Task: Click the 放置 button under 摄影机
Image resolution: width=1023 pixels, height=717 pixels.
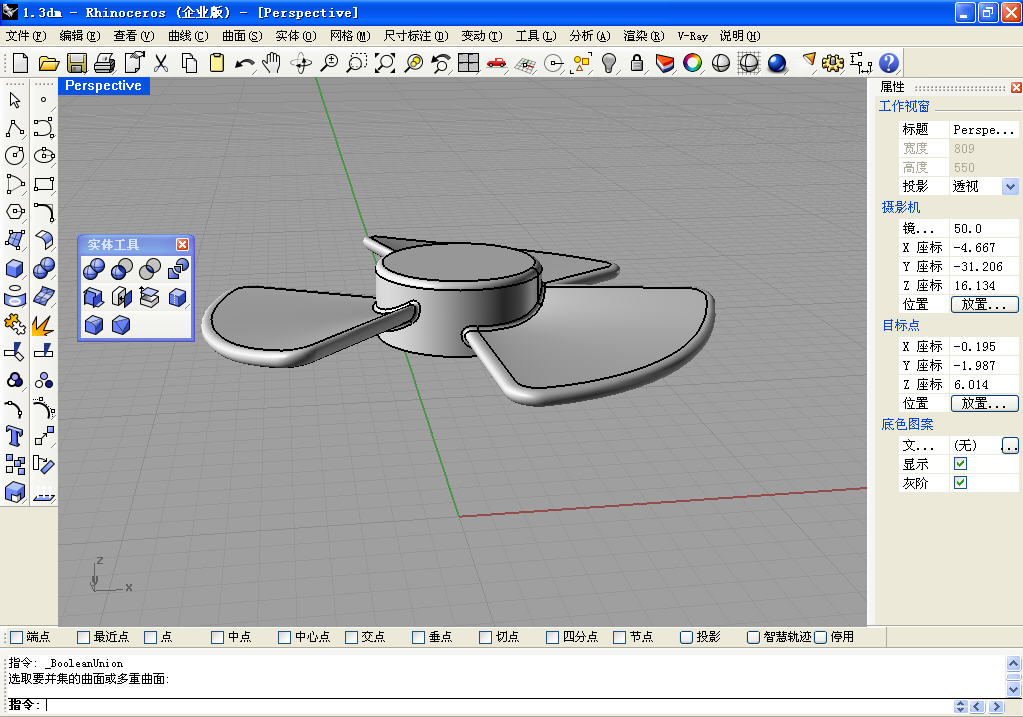Action: point(984,304)
